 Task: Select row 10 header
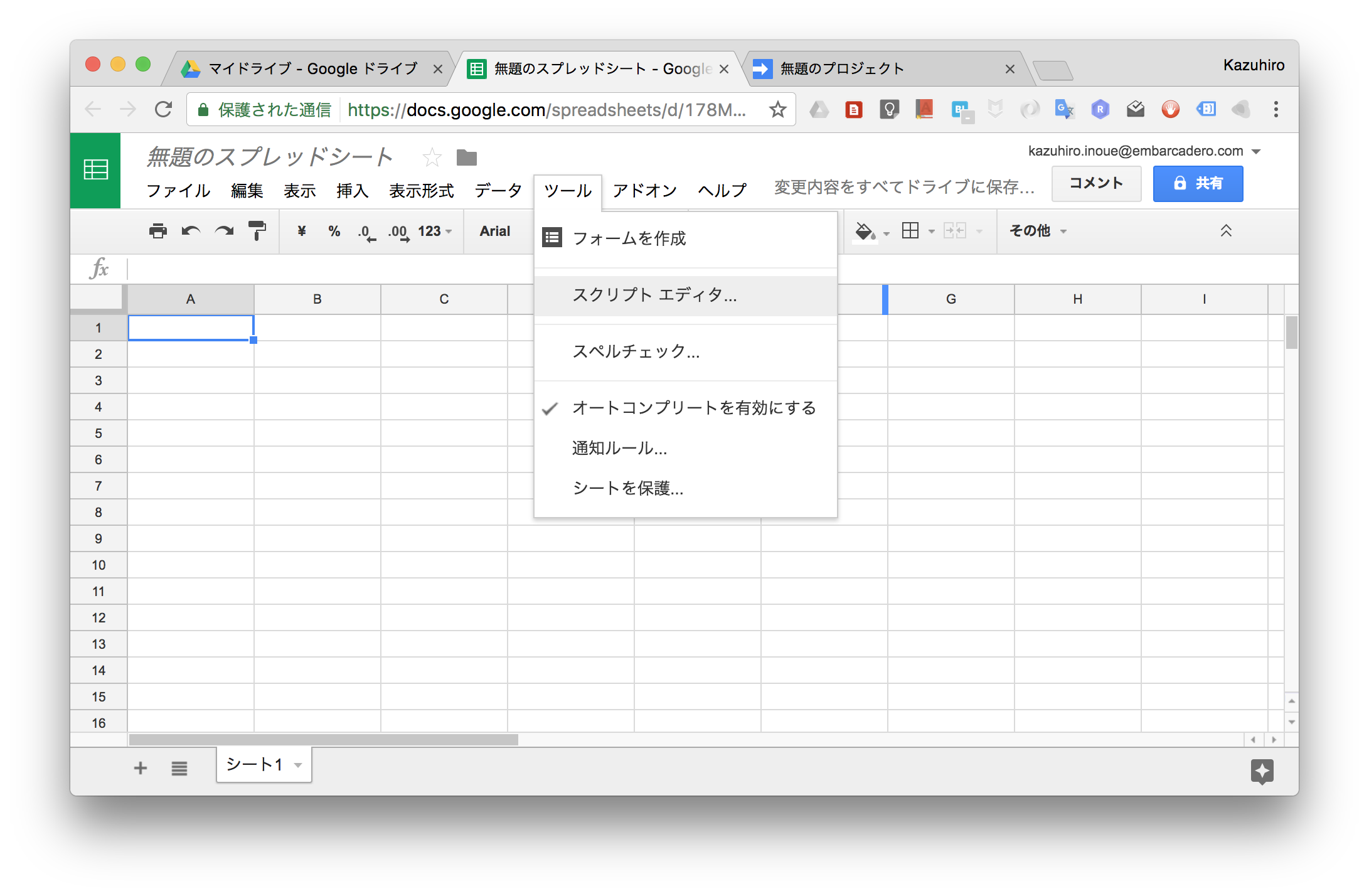(99, 565)
